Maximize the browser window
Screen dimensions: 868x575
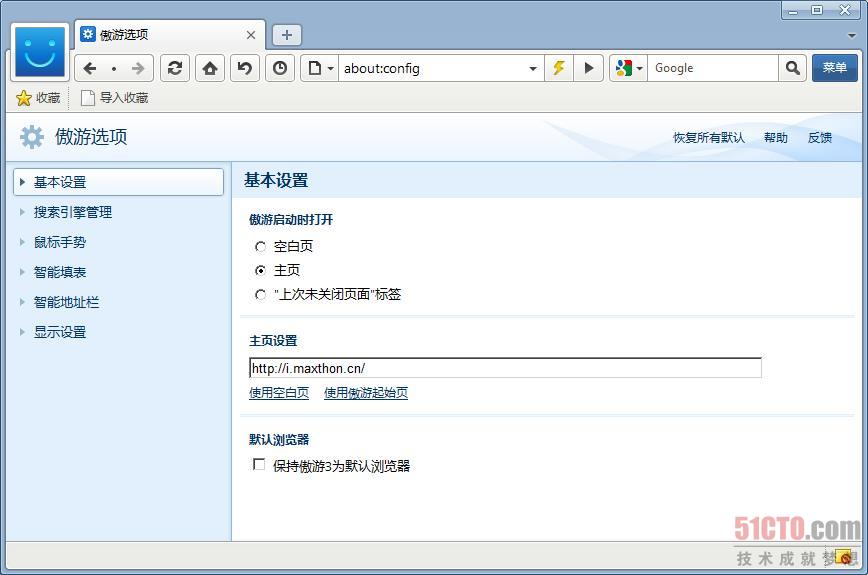point(817,10)
